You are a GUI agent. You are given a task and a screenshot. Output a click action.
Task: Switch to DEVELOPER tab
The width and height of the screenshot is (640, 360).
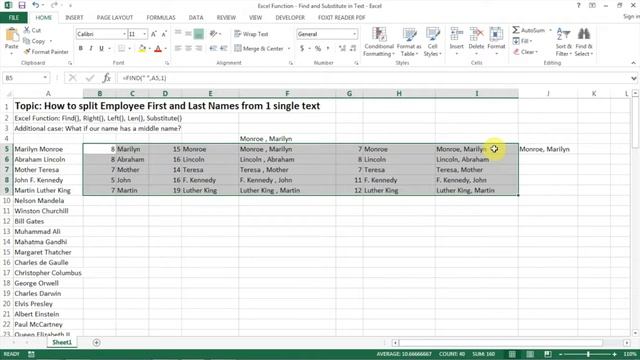(x=290, y=18)
